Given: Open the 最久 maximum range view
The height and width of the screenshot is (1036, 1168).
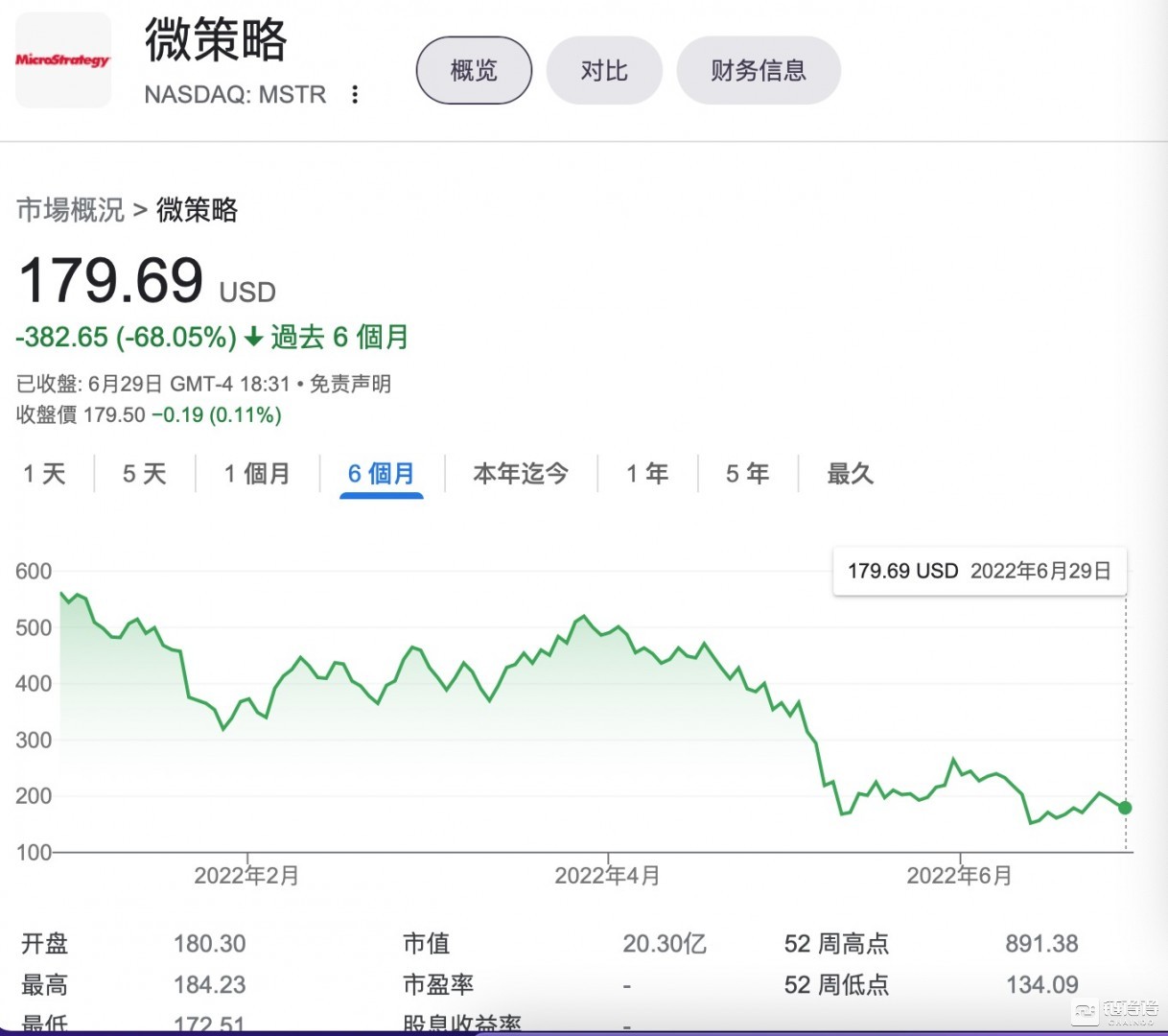Looking at the screenshot, I should (x=850, y=473).
